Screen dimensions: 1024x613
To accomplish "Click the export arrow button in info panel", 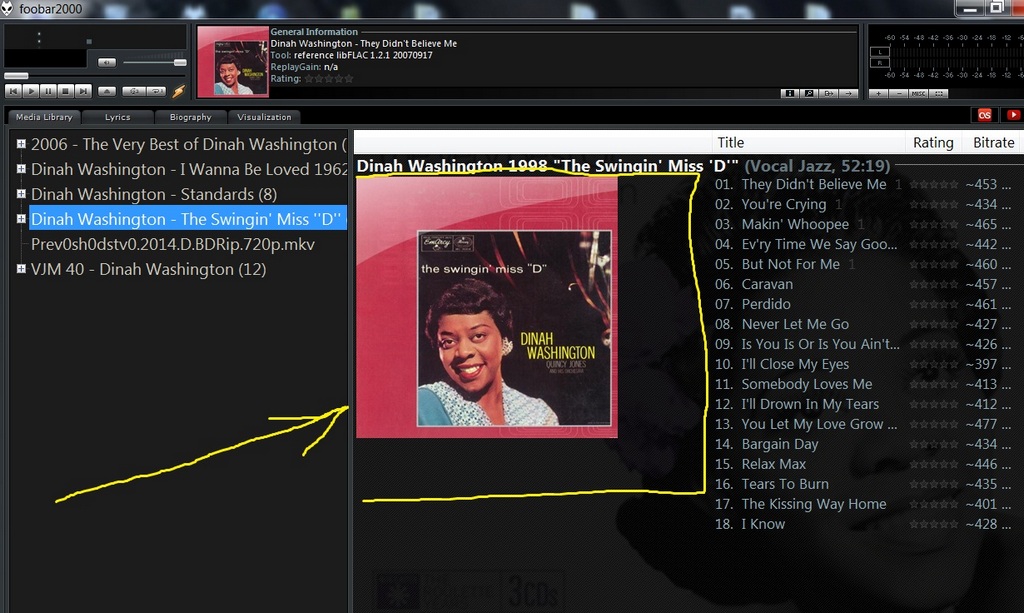I will tap(829, 93).
